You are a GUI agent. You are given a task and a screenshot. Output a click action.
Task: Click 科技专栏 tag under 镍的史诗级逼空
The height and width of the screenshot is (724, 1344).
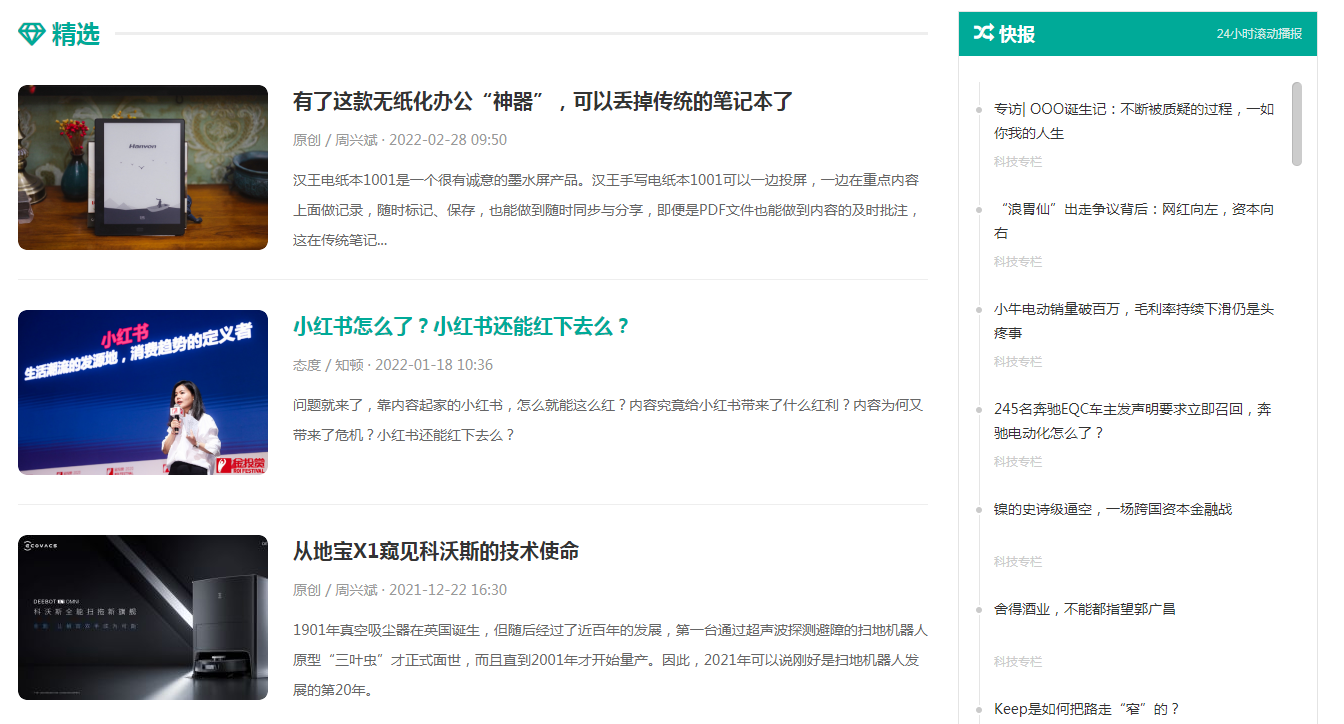pyautogui.click(x=1018, y=562)
